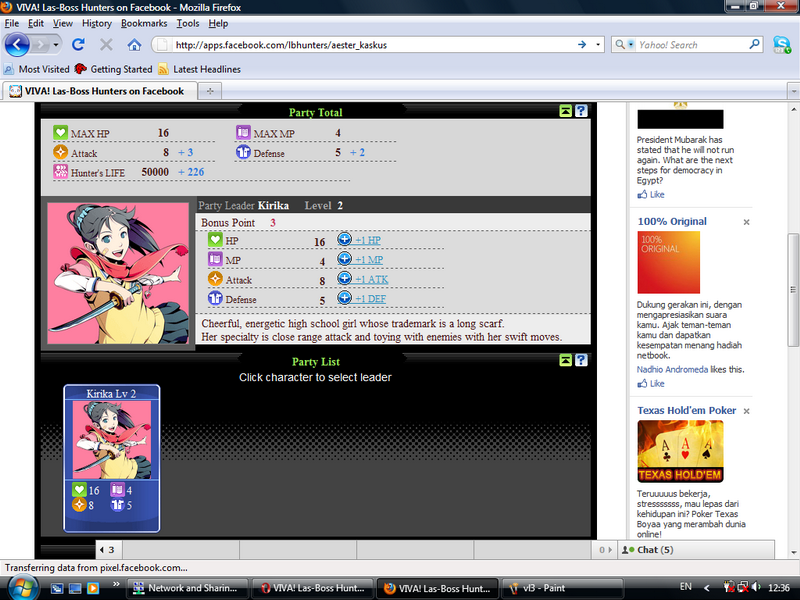Click the 100% Original ad image

(668, 262)
